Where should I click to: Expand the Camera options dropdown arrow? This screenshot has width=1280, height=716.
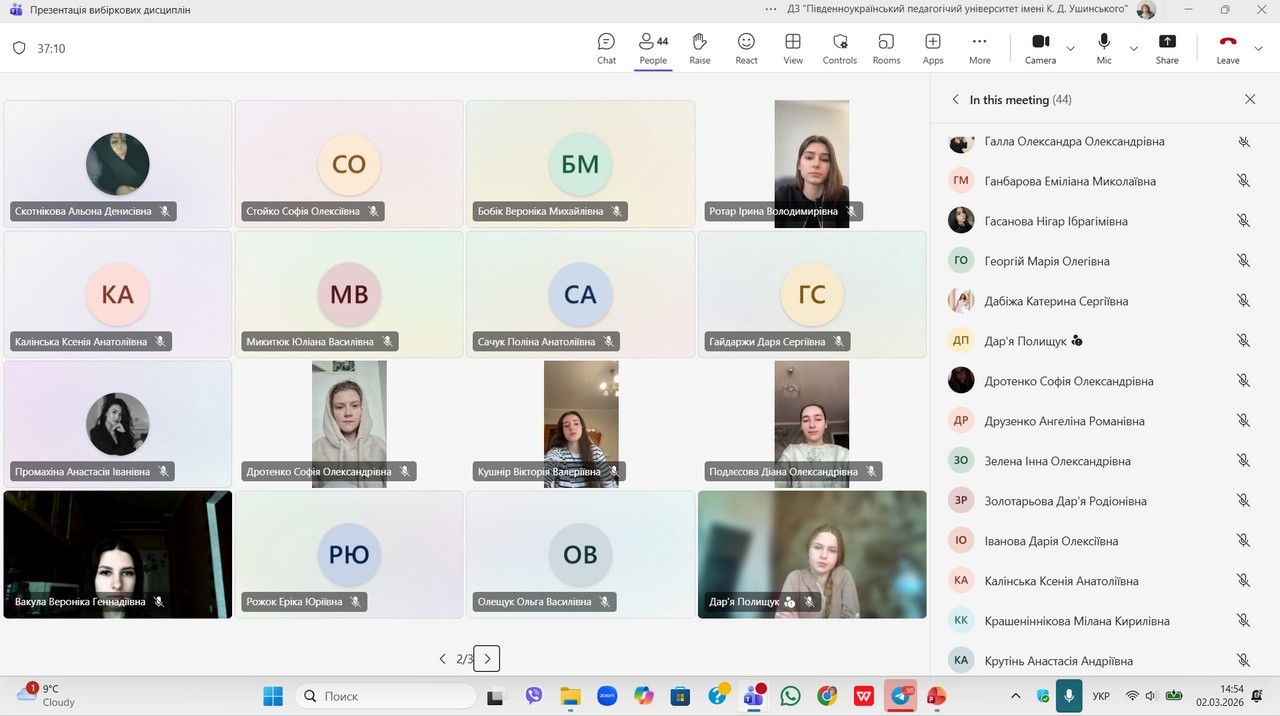coord(1071,48)
